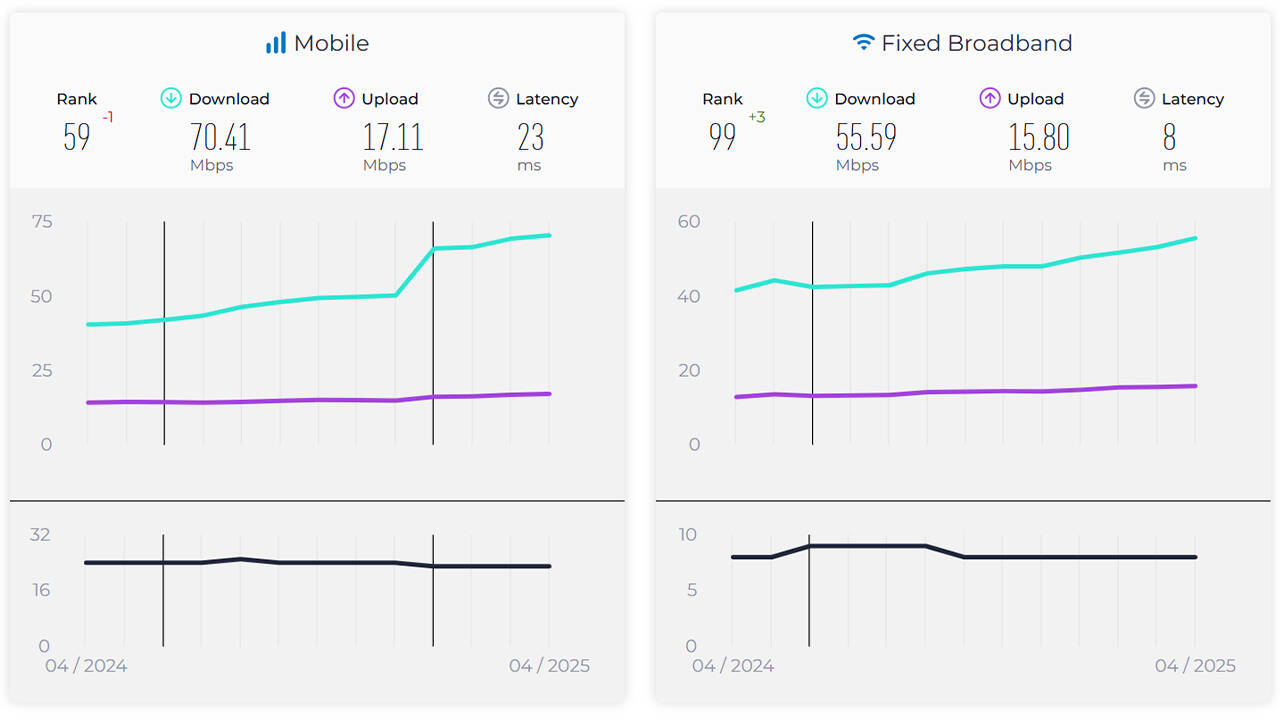Click the Mobile Latency icon
1280x720 pixels.
point(498,98)
